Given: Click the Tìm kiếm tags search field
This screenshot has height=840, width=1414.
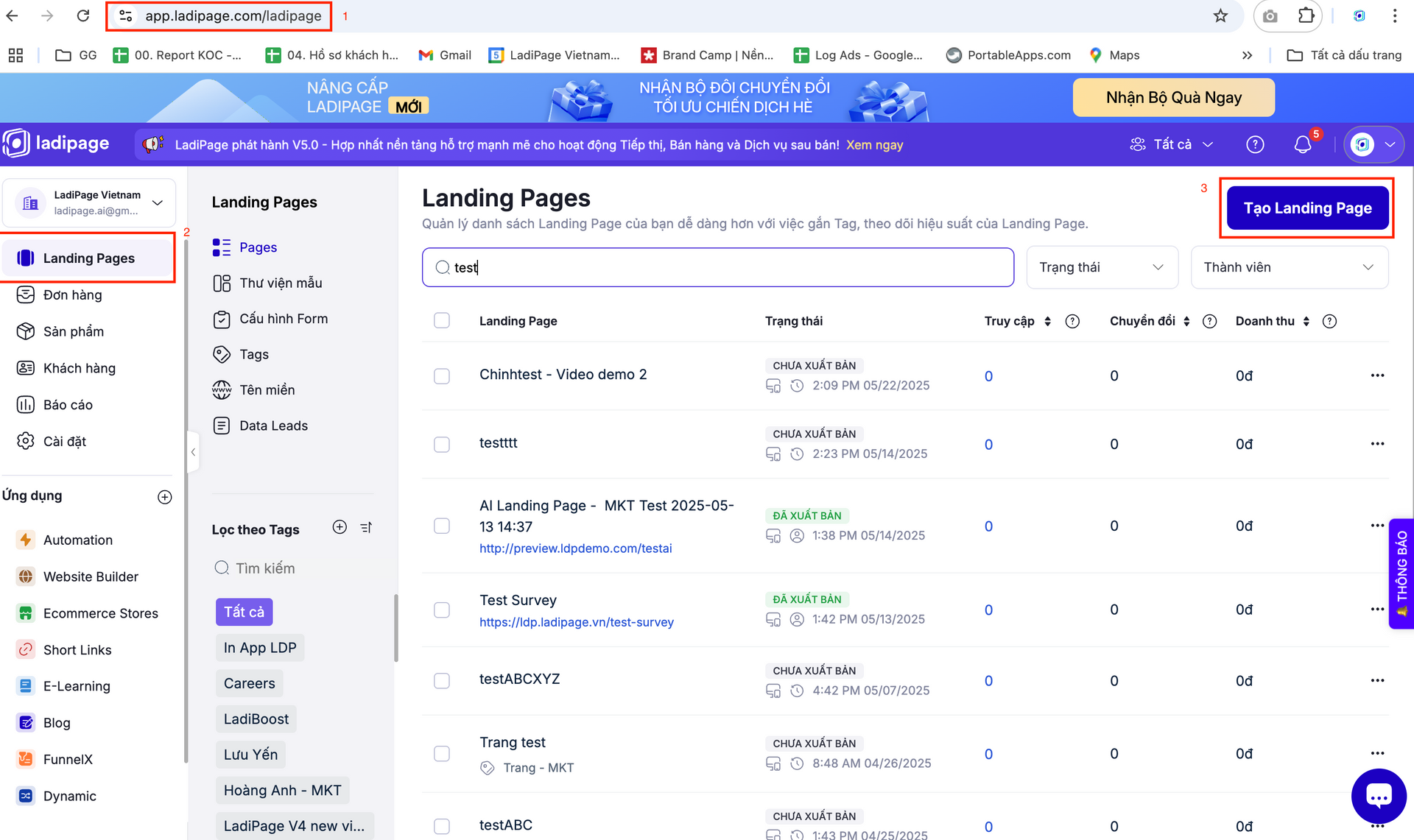Looking at the screenshot, I should coord(293,568).
